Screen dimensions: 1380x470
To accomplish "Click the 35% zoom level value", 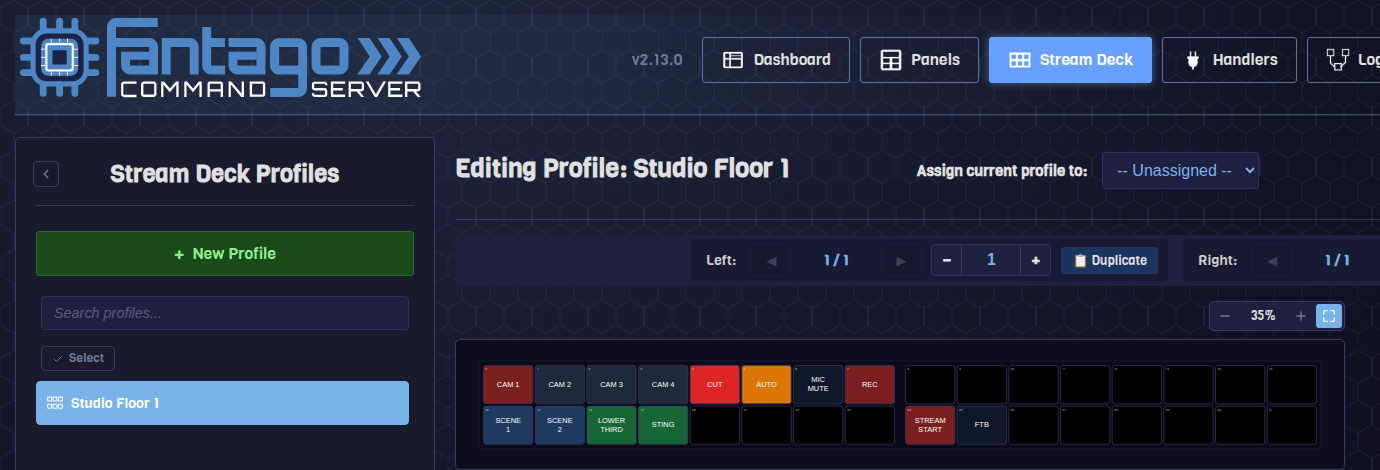I will coord(1263,316).
